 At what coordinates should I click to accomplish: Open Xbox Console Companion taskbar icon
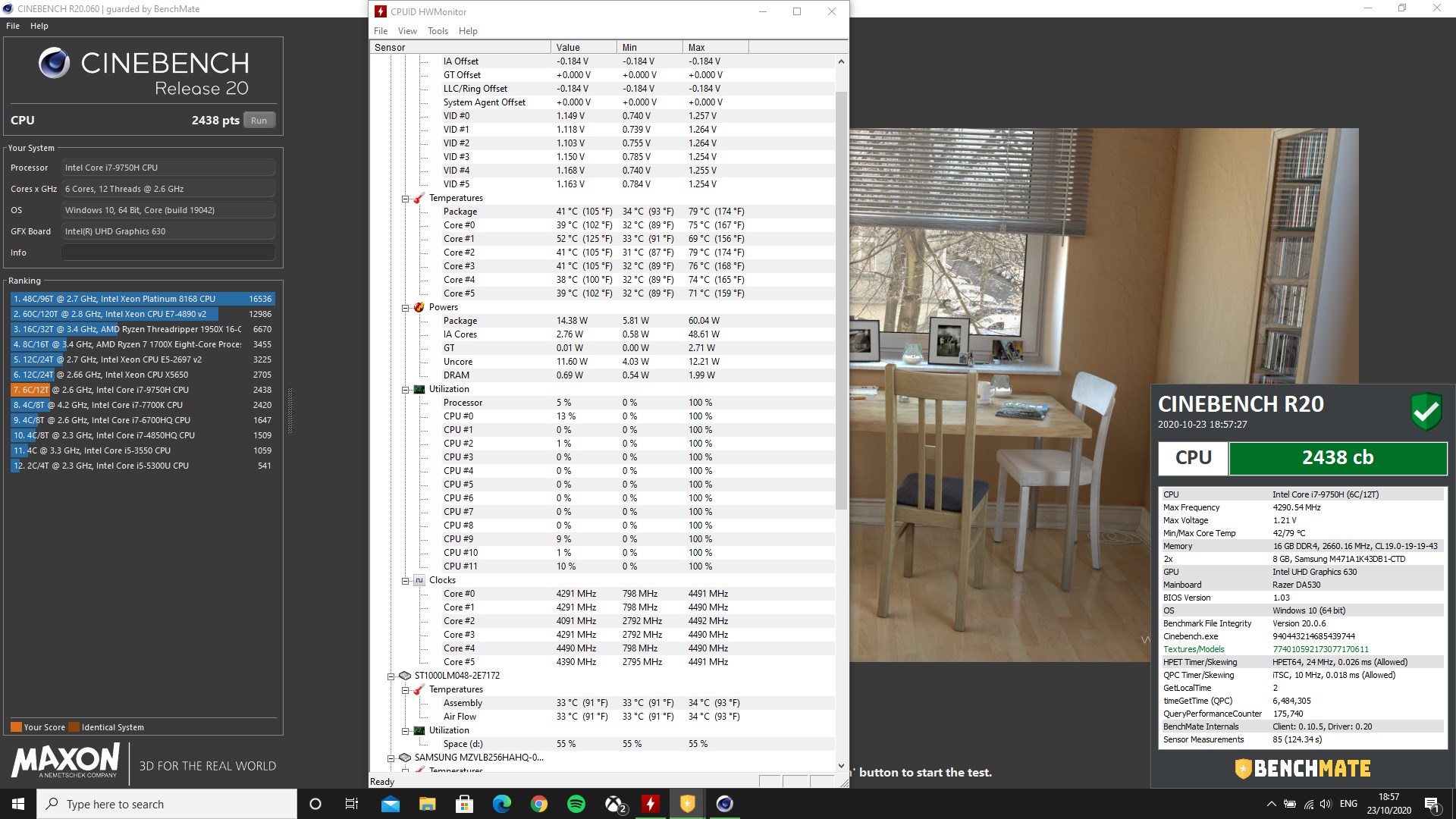point(614,804)
